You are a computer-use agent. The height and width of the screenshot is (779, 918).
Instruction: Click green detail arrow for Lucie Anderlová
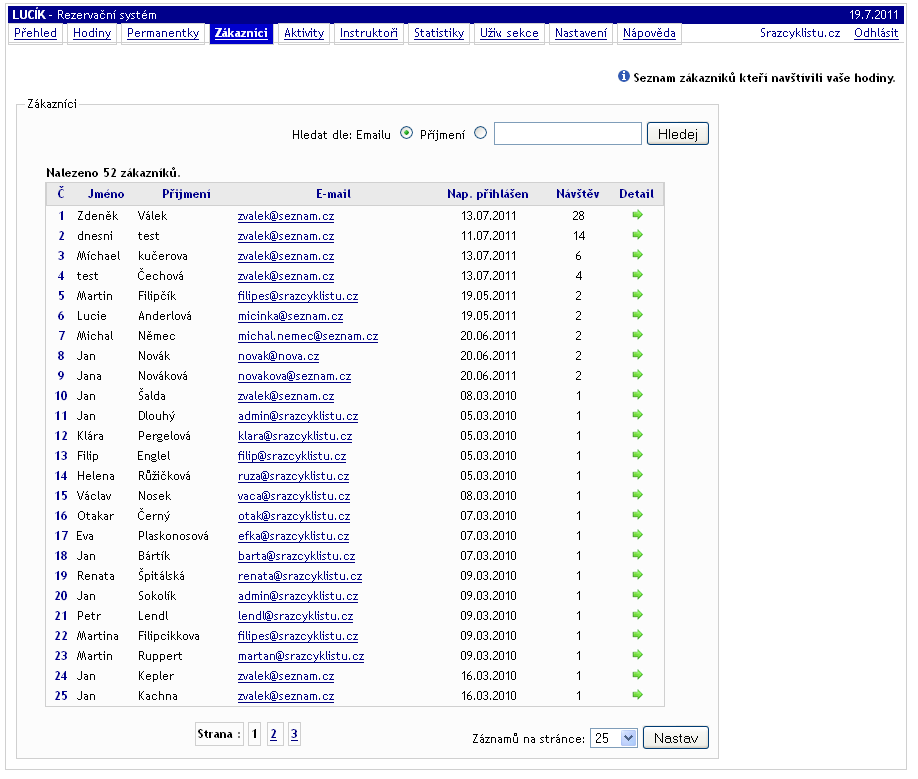point(637,315)
